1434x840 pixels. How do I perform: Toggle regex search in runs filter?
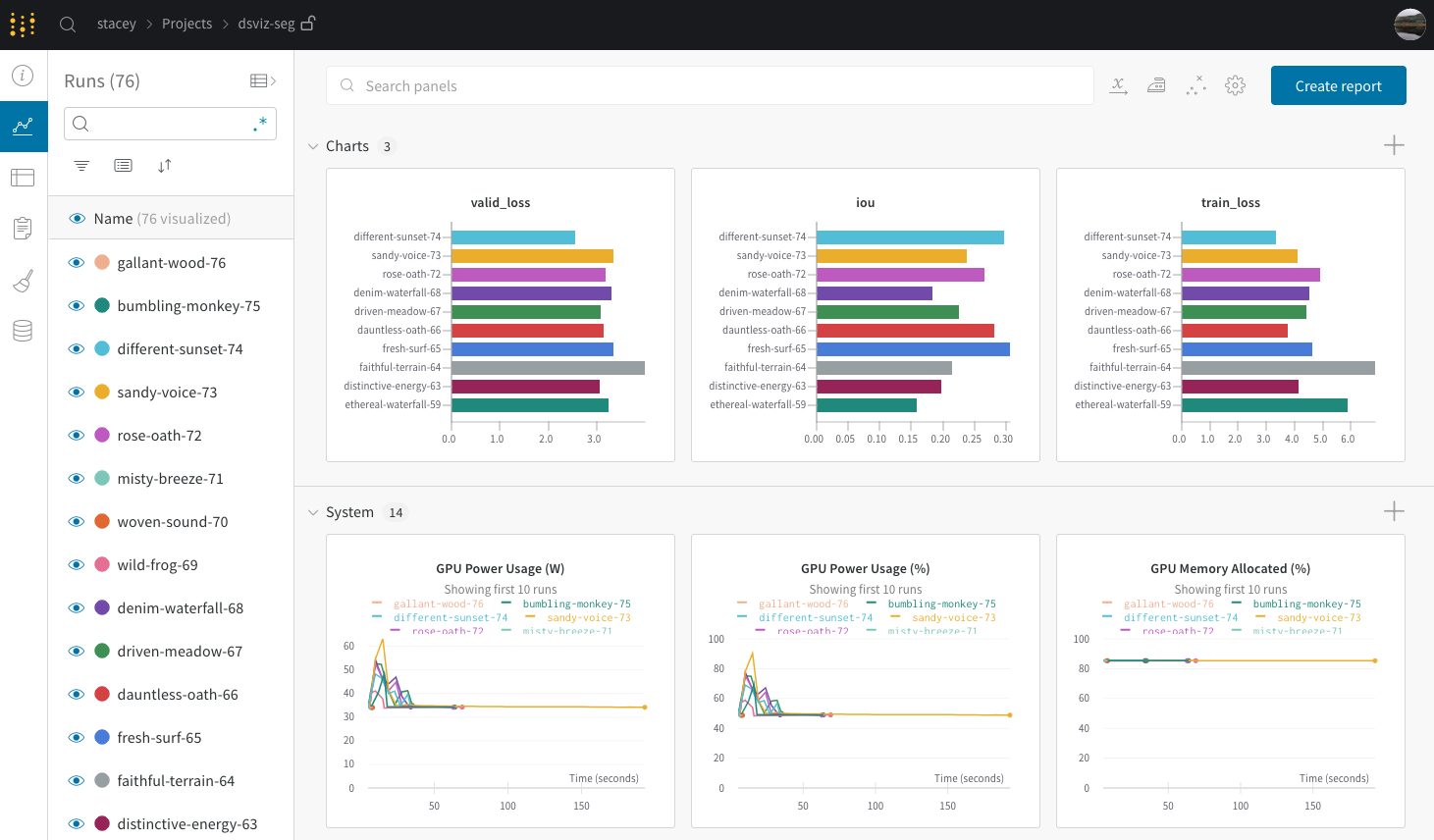260,124
